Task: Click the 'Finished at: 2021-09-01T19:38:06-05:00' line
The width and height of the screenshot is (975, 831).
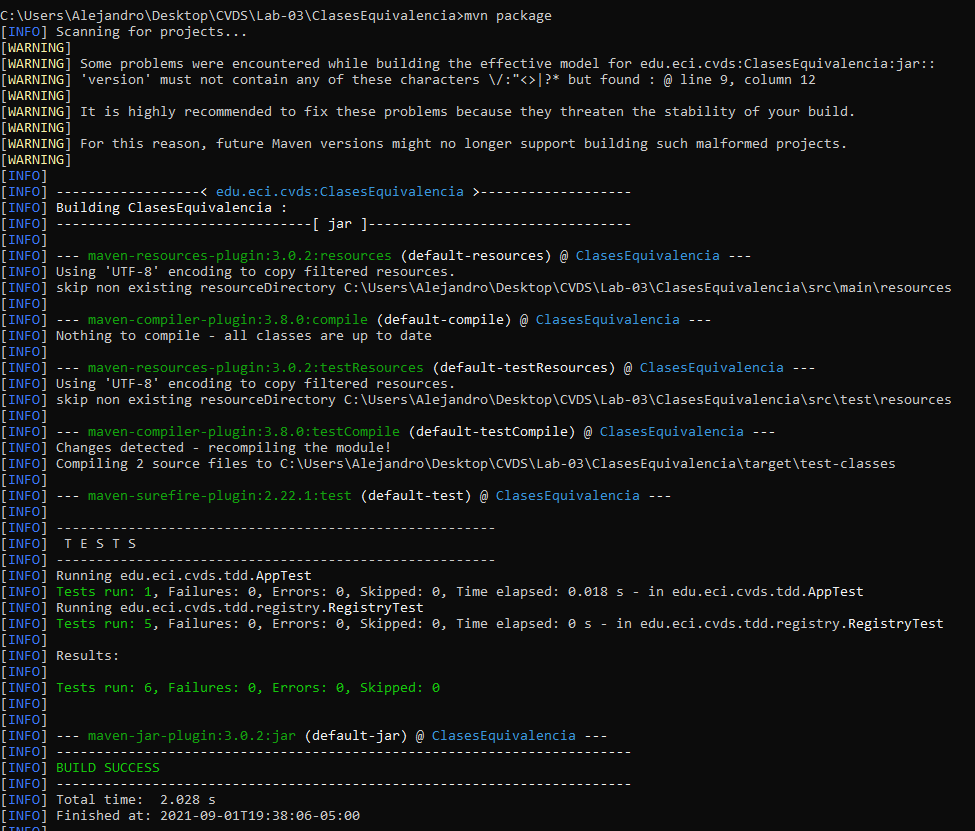Action: 208,815
